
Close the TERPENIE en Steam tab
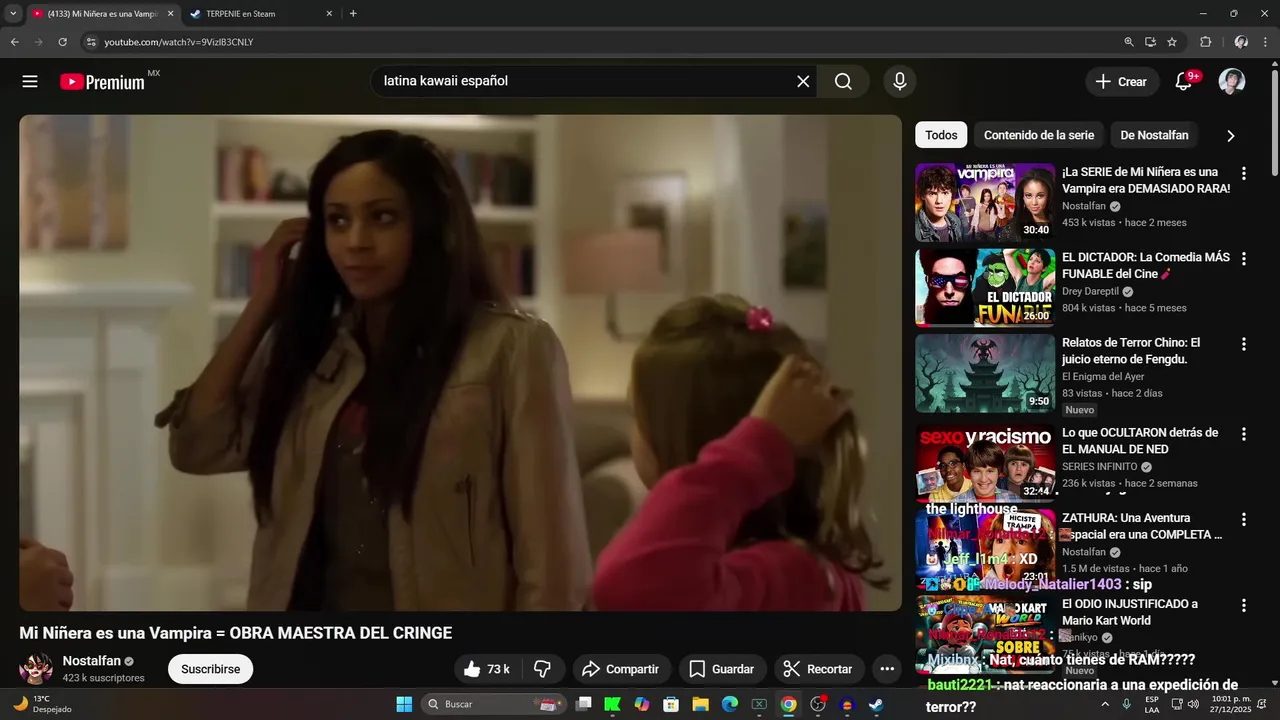(x=329, y=14)
